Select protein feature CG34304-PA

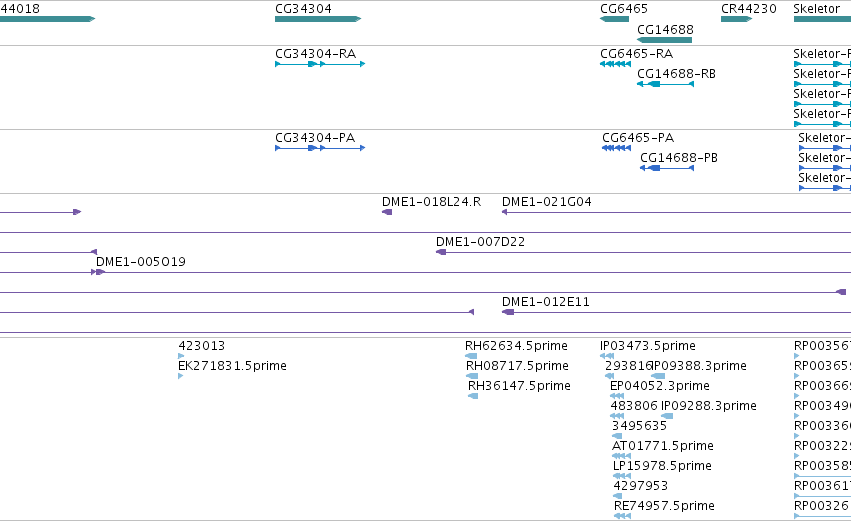point(320,148)
